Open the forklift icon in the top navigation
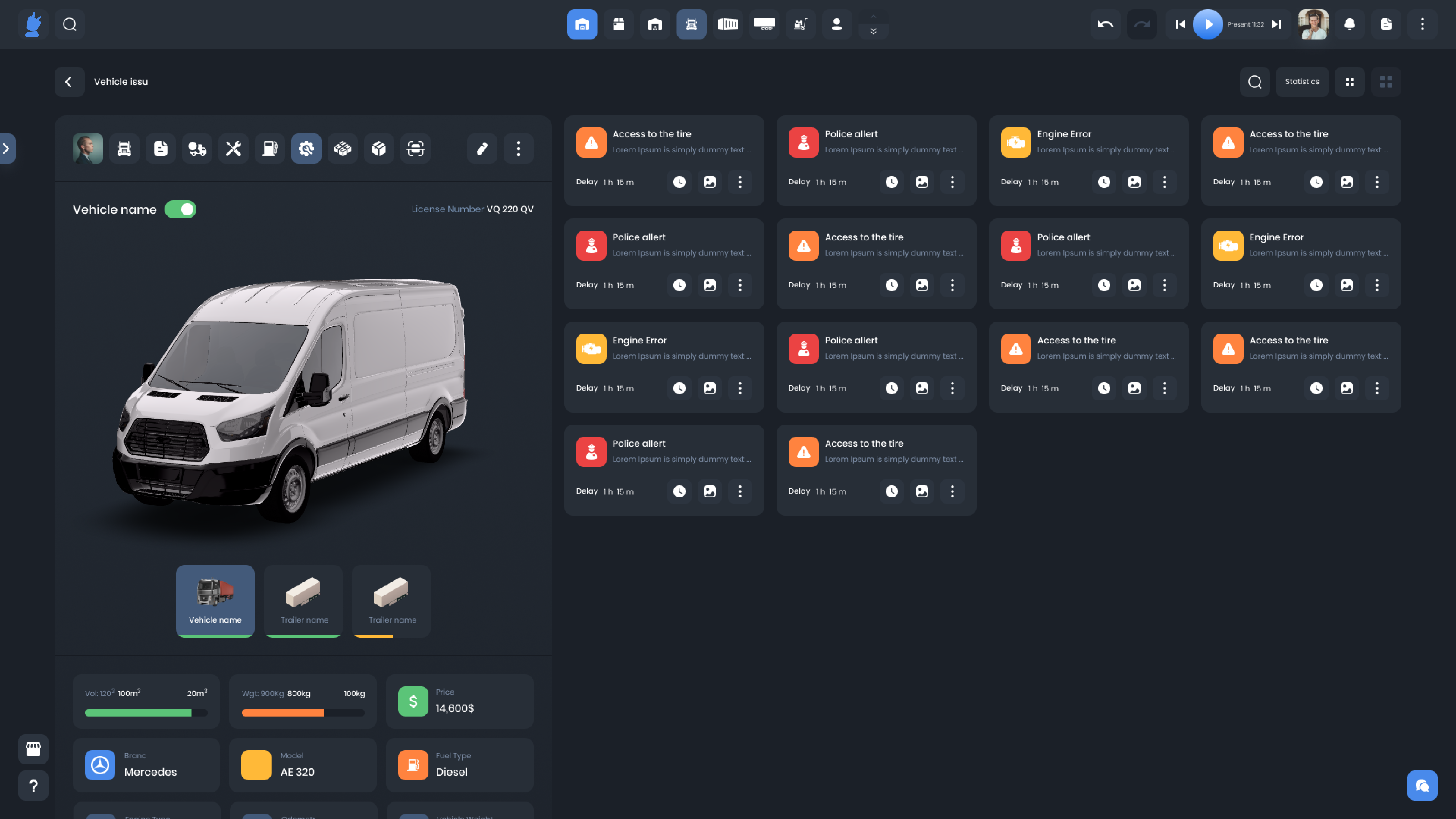The width and height of the screenshot is (1456, 819). [800, 24]
